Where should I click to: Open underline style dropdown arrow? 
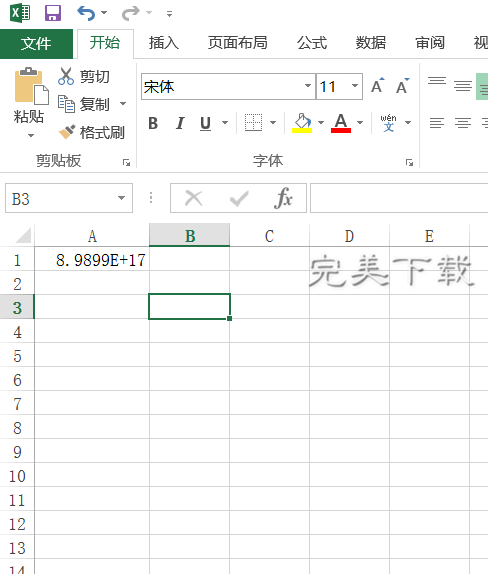click(225, 123)
